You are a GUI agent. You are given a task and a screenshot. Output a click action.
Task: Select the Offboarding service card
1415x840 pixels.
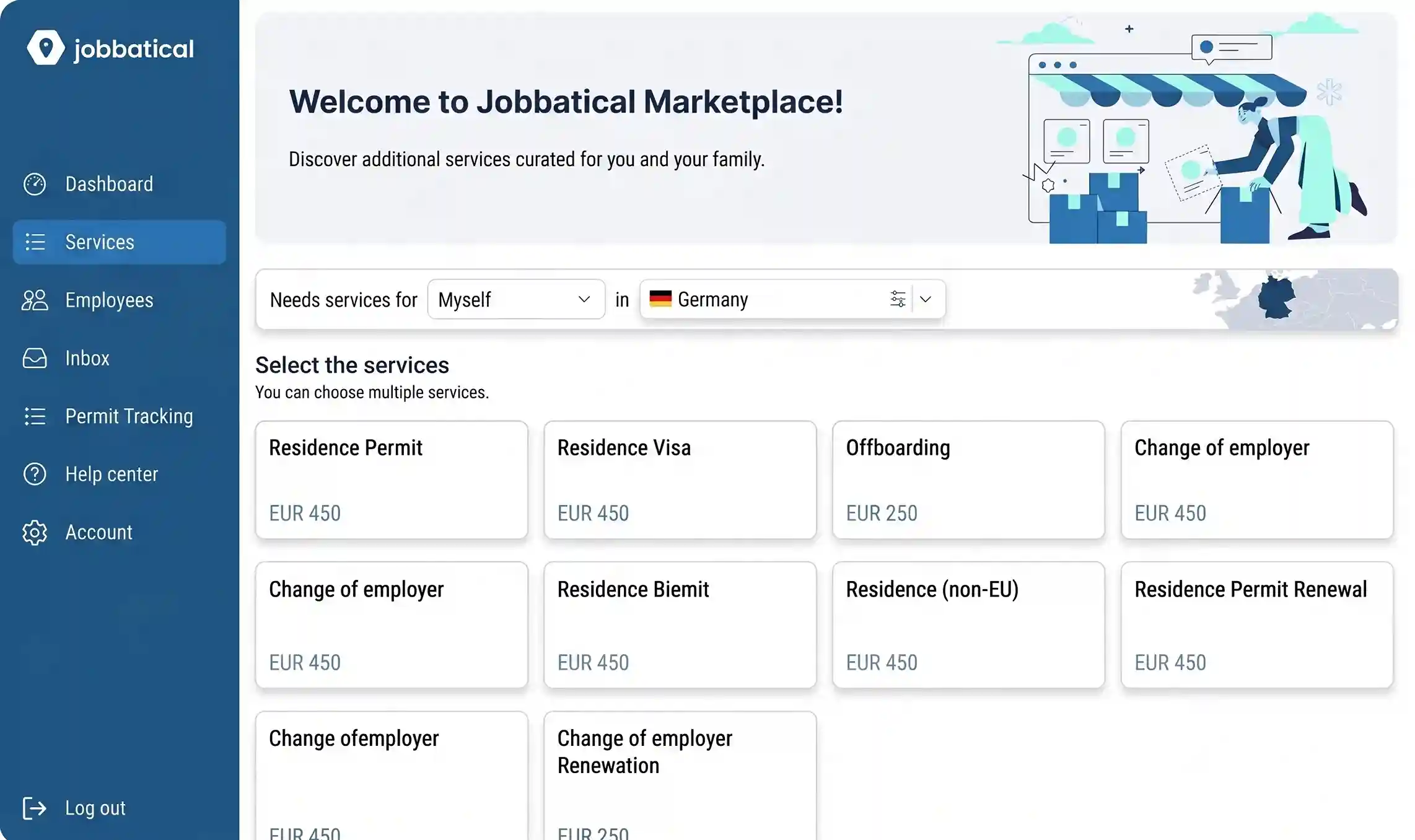968,481
